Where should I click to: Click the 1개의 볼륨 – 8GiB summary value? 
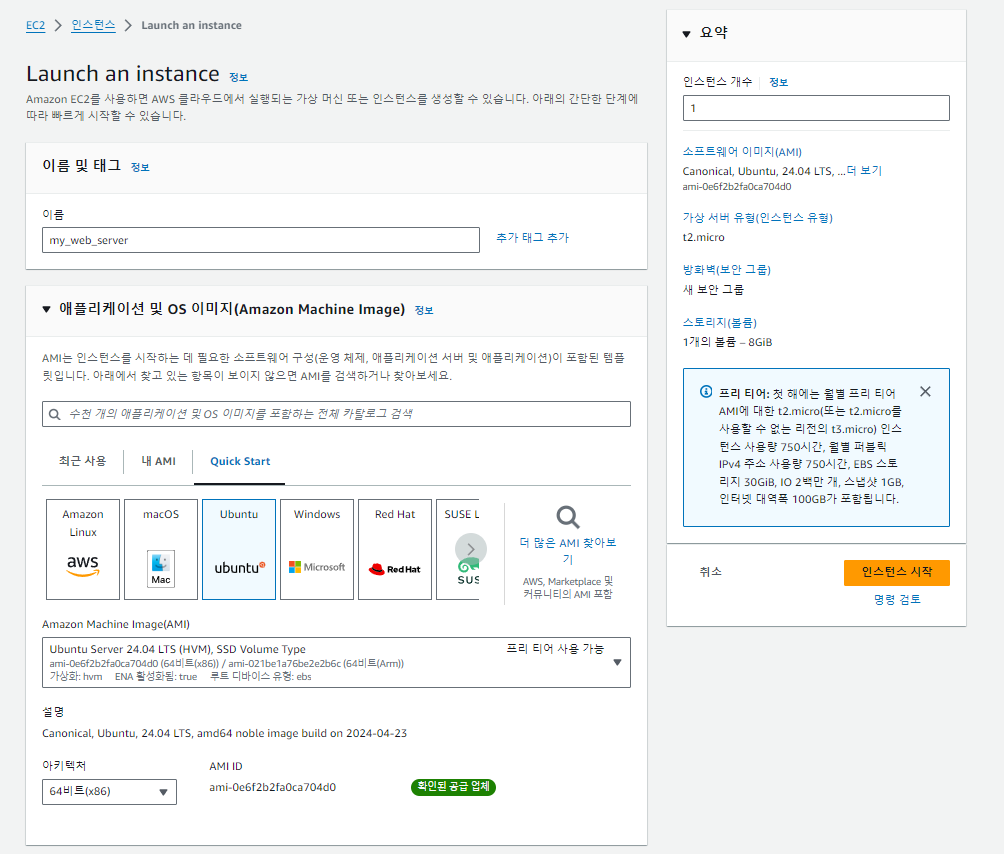pyautogui.click(x=727, y=342)
